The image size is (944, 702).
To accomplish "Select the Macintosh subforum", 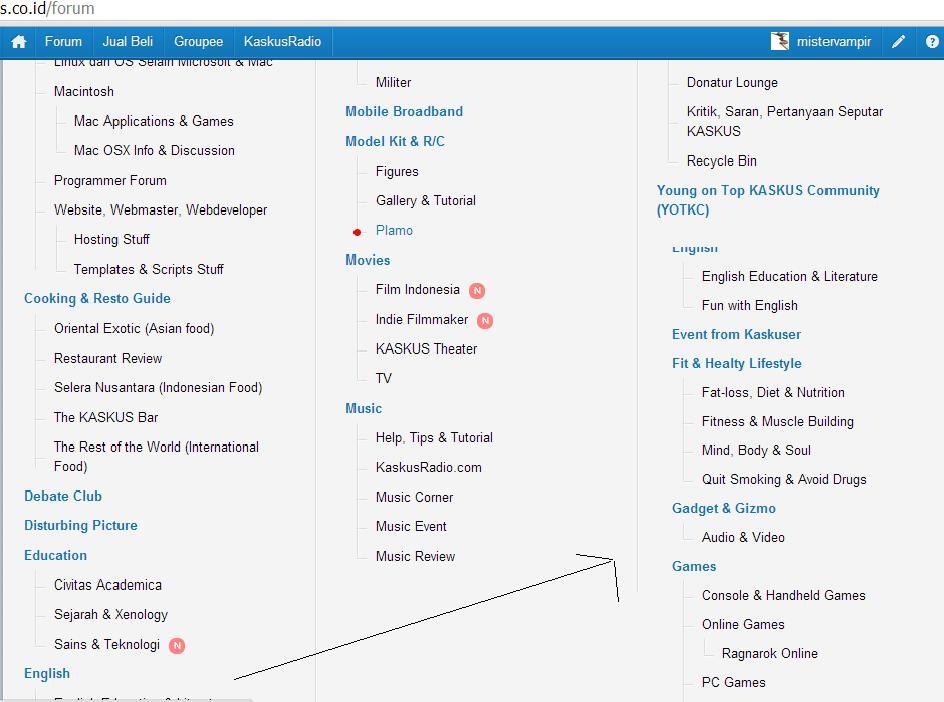I will pos(84,92).
